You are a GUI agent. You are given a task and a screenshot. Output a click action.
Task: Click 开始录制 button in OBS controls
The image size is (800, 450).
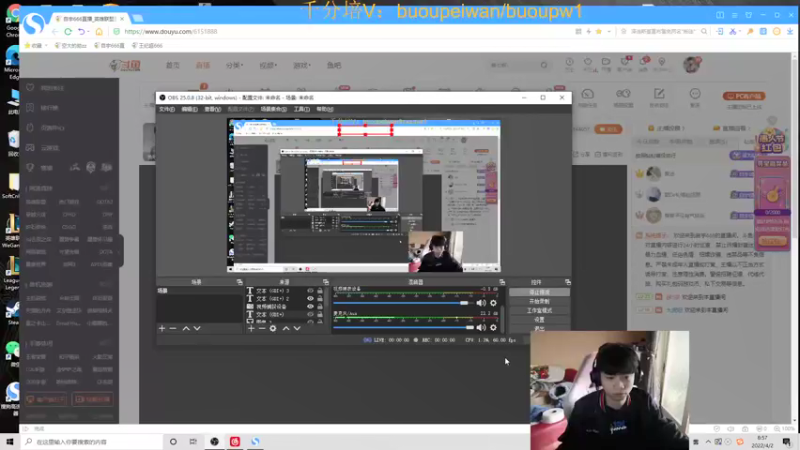click(x=539, y=302)
